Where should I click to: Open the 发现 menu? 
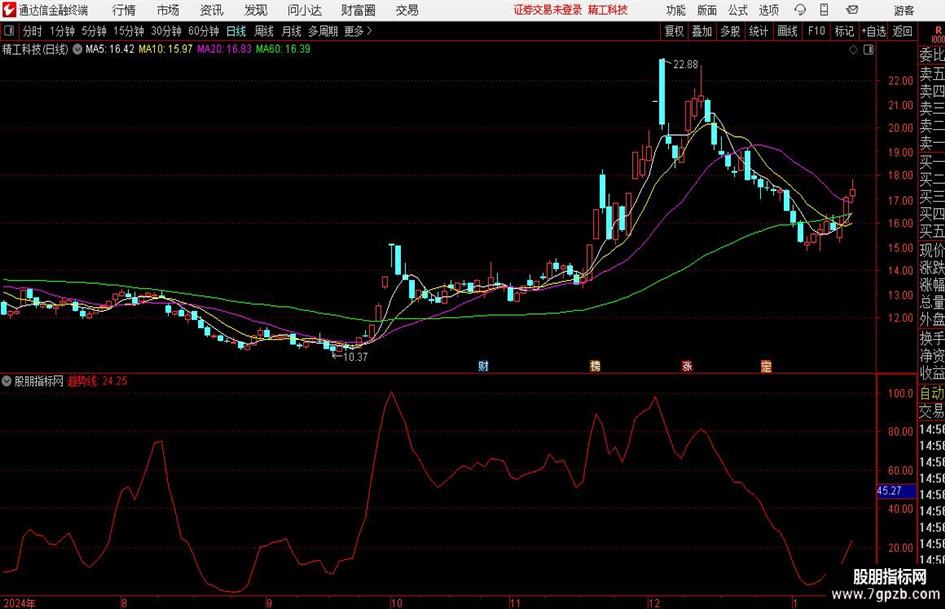[x=256, y=10]
